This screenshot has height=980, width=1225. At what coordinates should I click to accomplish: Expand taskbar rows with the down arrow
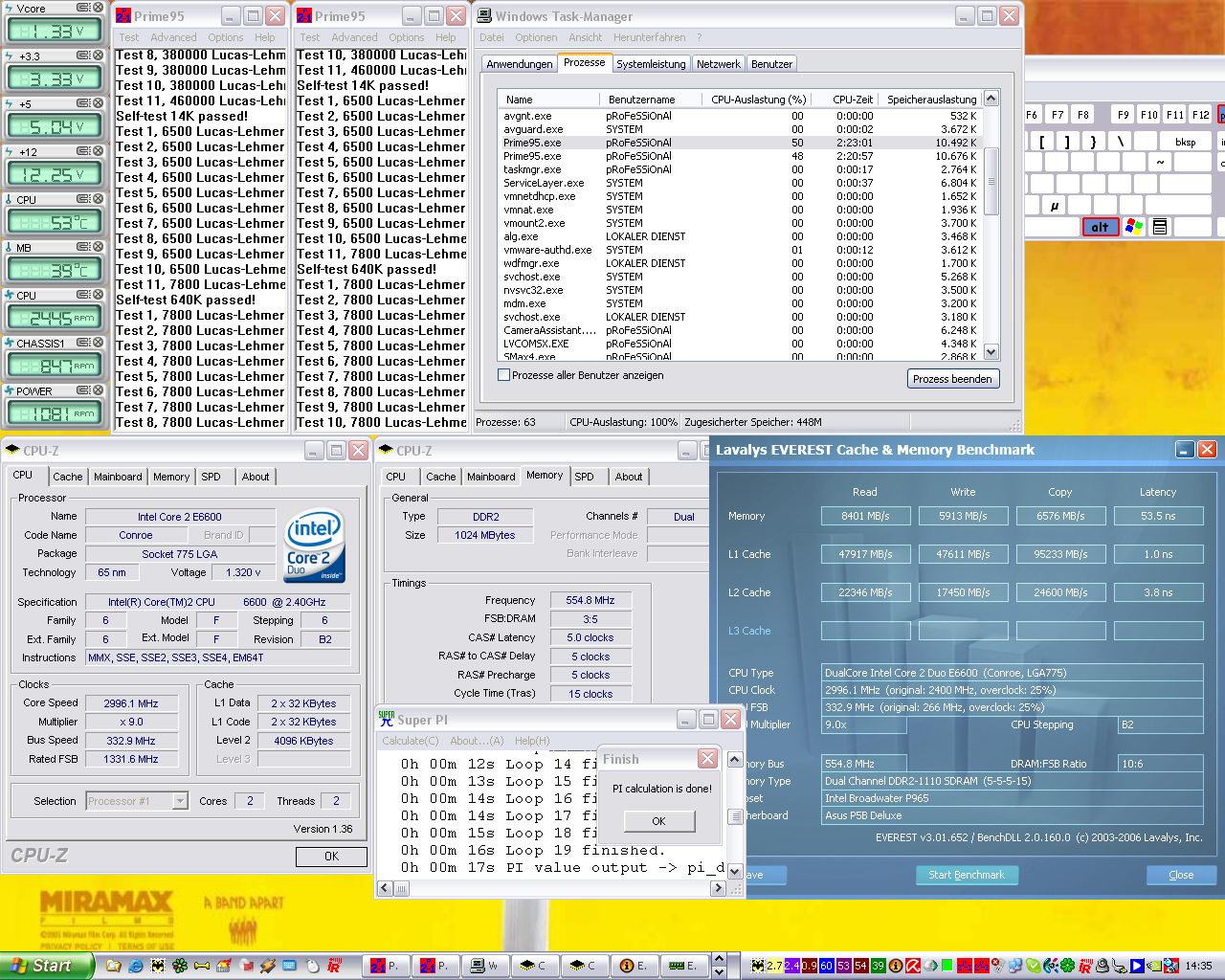720,972
